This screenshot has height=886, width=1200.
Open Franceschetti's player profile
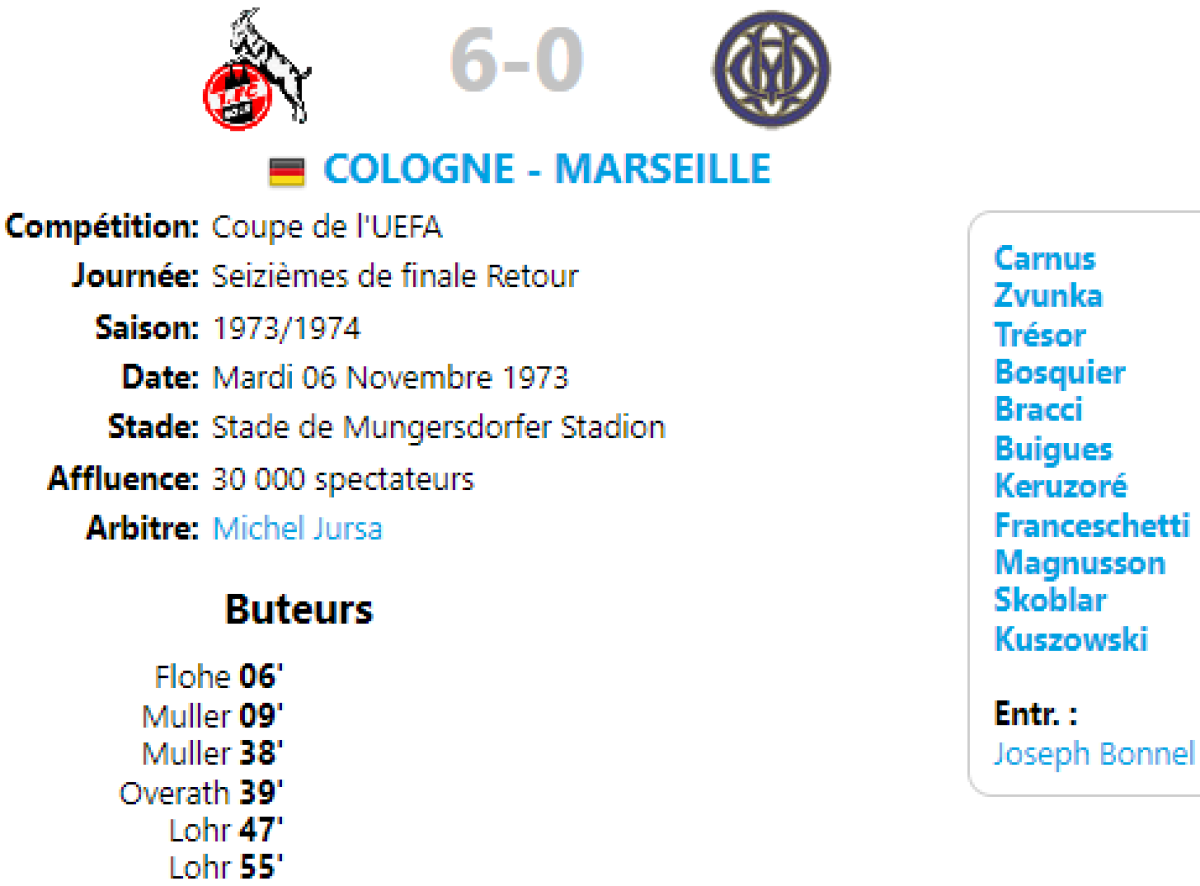click(1092, 524)
